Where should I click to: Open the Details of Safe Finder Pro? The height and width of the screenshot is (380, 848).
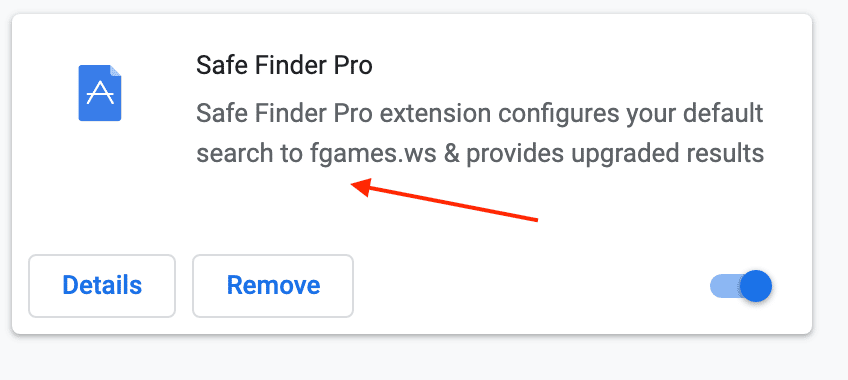click(102, 285)
